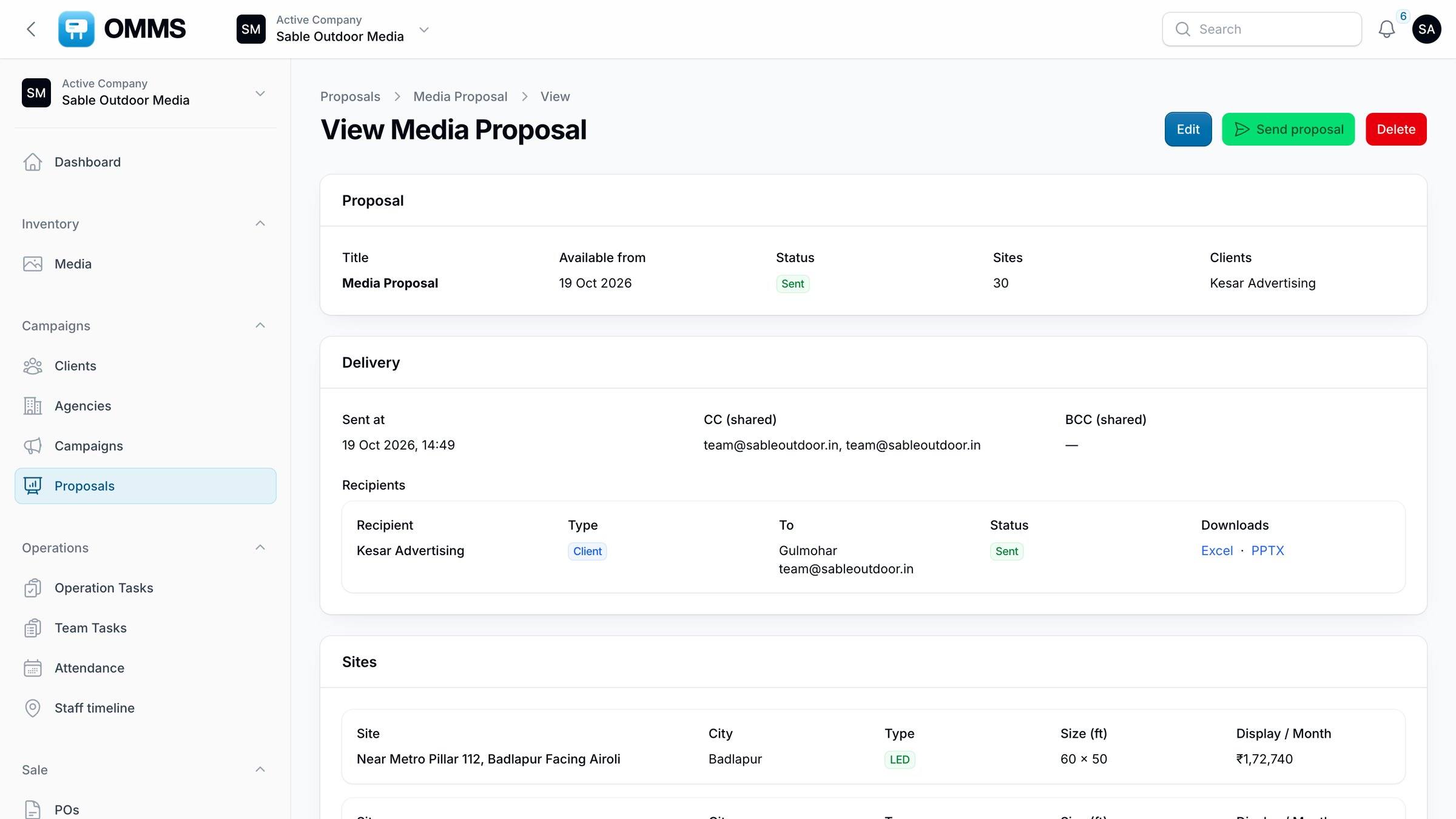The width and height of the screenshot is (1456, 819).
Task: Click the ₹1,72,740 display amount
Action: pos(1264,760)
